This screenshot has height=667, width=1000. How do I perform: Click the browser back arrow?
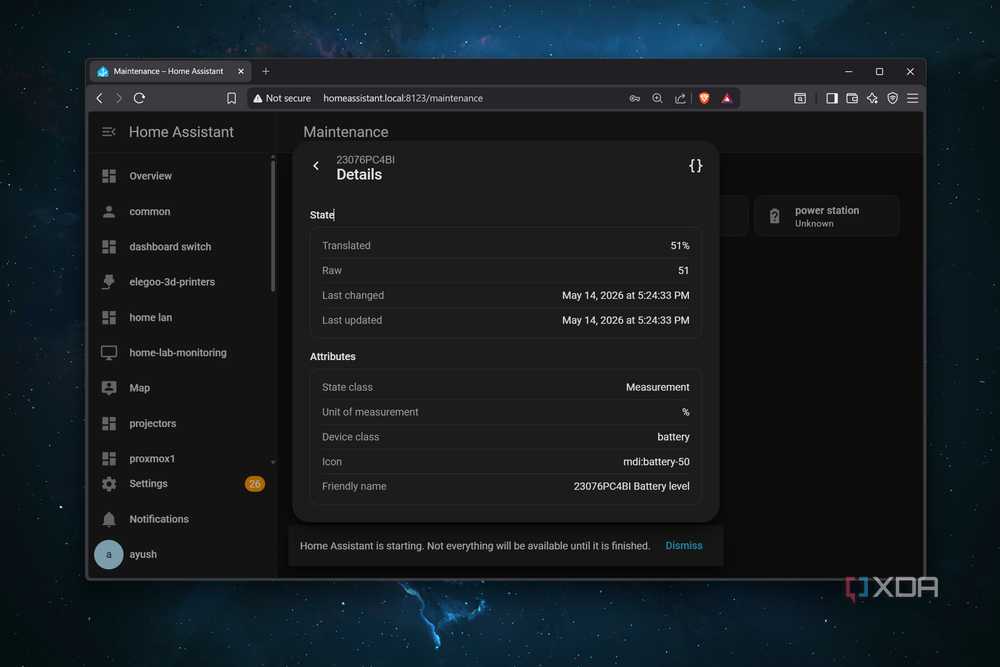[99, 98]
